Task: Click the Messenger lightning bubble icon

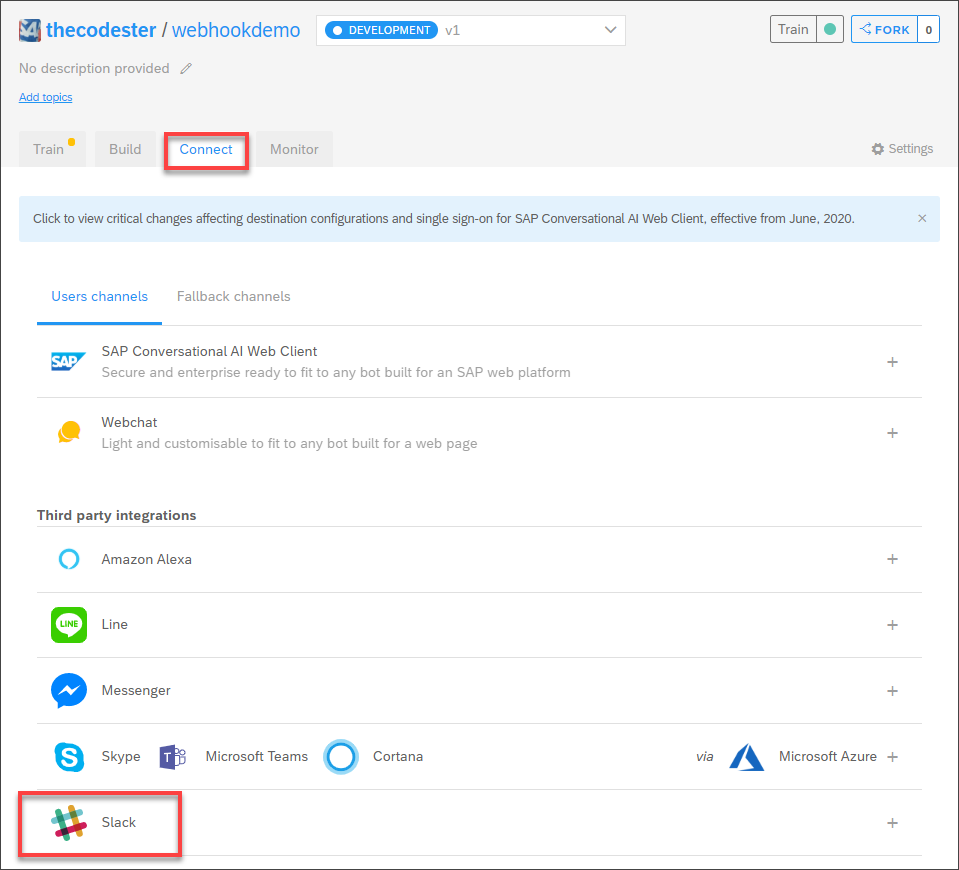Action: [69, 691]
